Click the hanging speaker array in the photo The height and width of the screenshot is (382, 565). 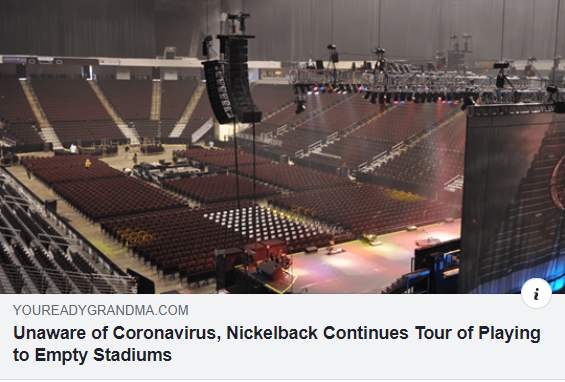click(x=231, y=79)
